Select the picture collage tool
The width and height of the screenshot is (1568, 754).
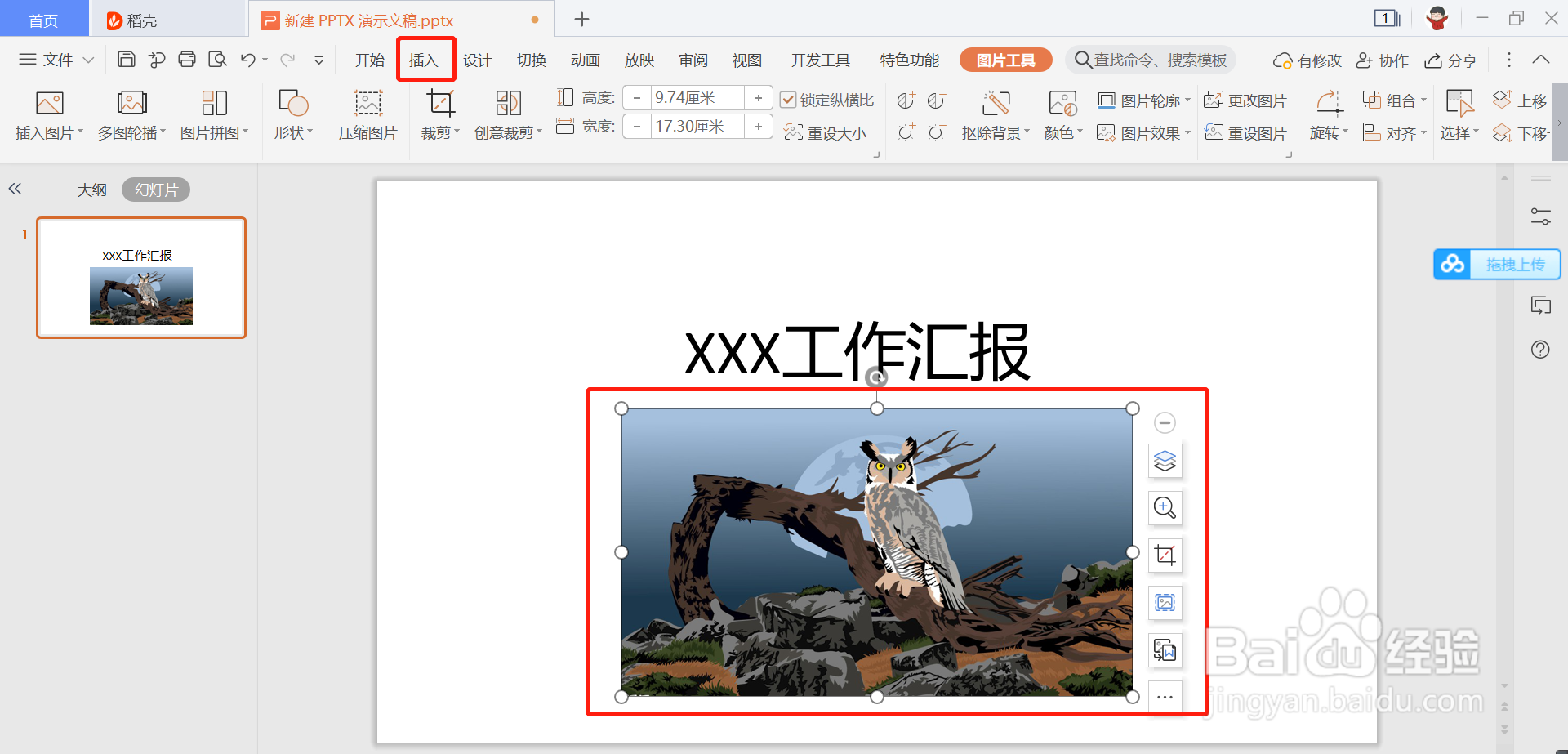coord(214,103)
